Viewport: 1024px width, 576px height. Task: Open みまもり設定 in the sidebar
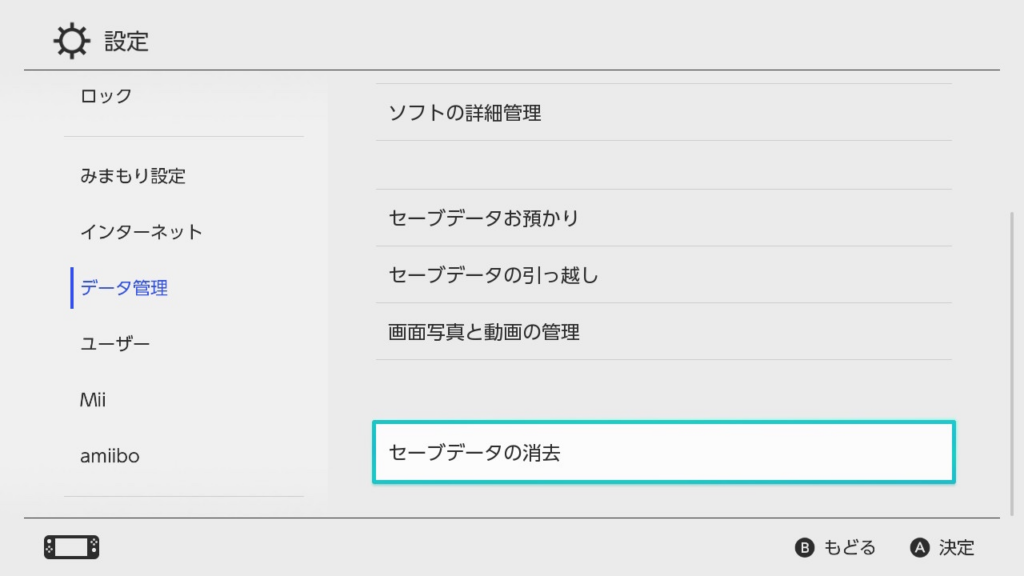[133, 176]
